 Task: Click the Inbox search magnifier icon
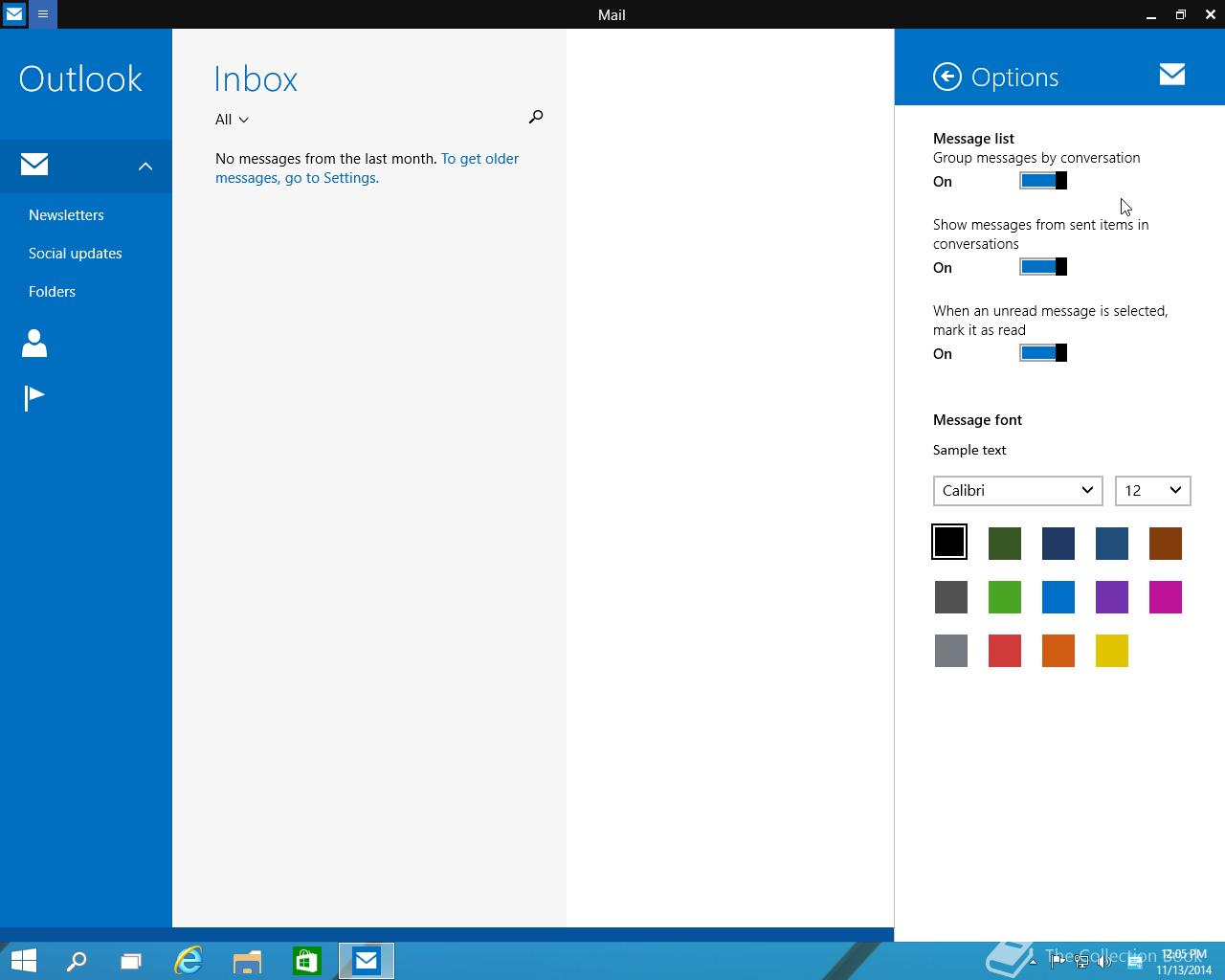pyautogui.click(x=536, y=117)
